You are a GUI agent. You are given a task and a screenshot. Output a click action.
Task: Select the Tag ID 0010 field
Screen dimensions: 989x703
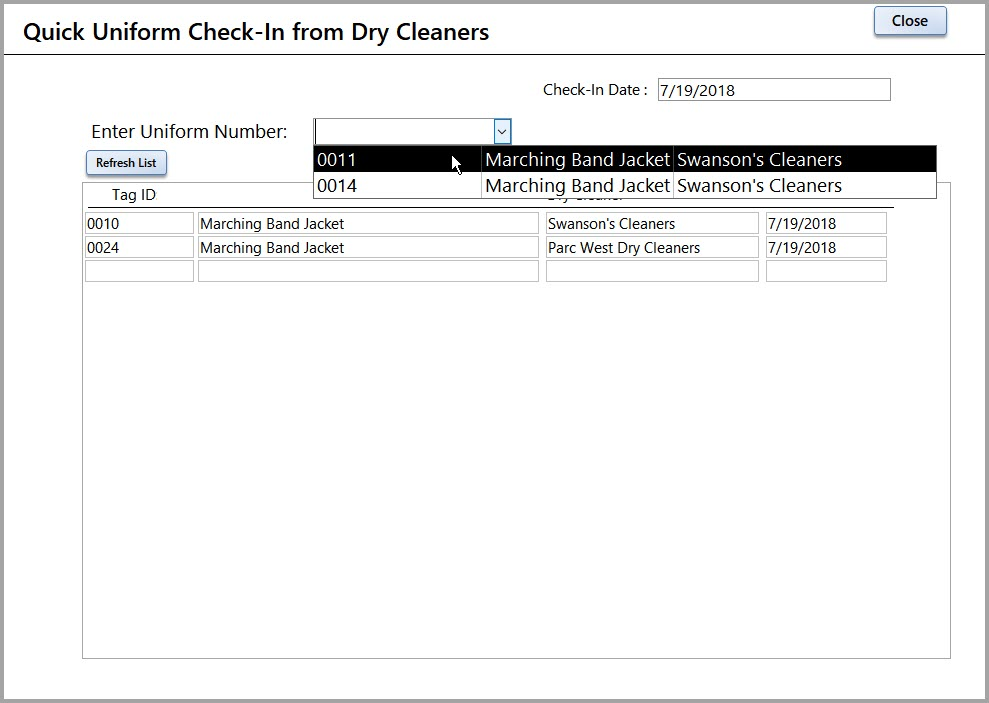click(x=139, y=224)
